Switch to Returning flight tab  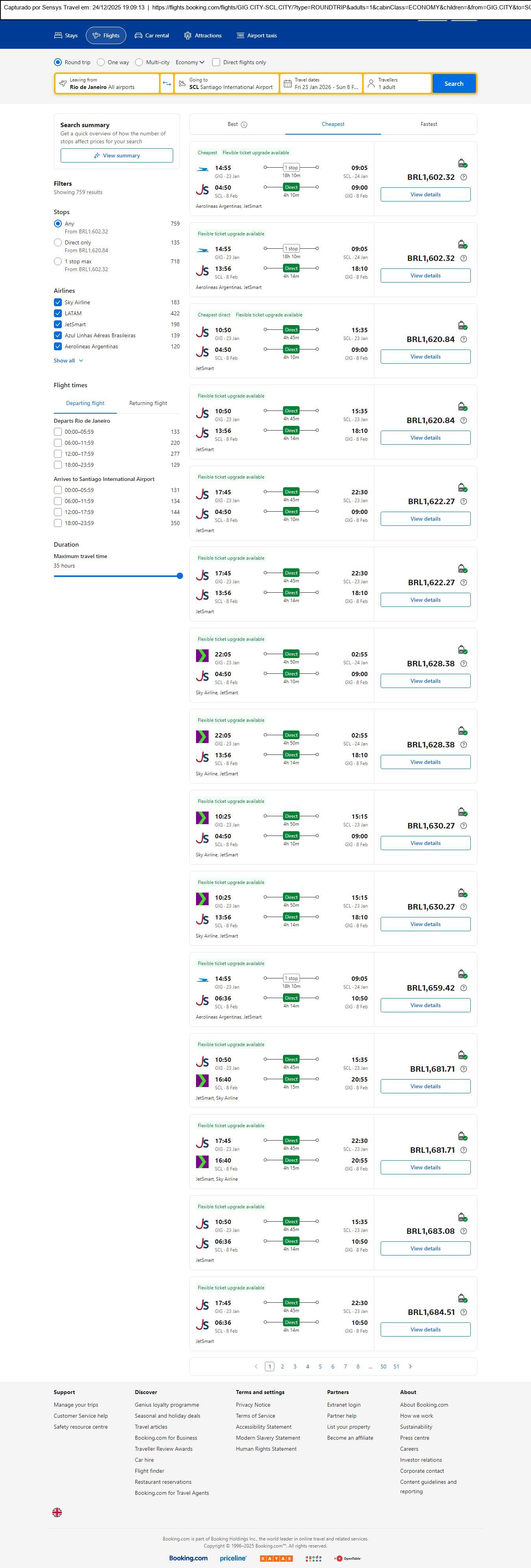pos(148,403)
